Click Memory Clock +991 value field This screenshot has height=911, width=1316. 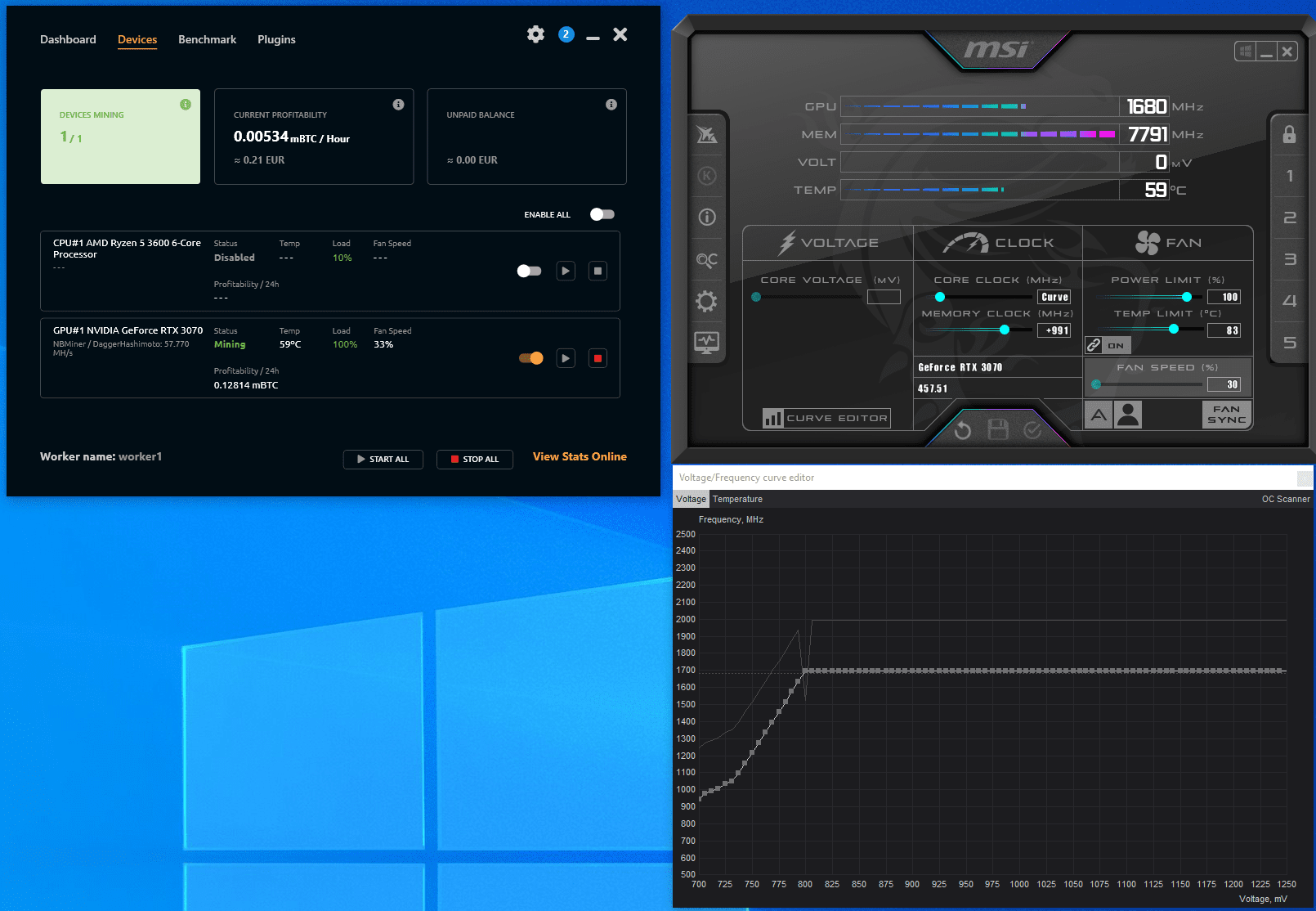tap(1054, 330)
